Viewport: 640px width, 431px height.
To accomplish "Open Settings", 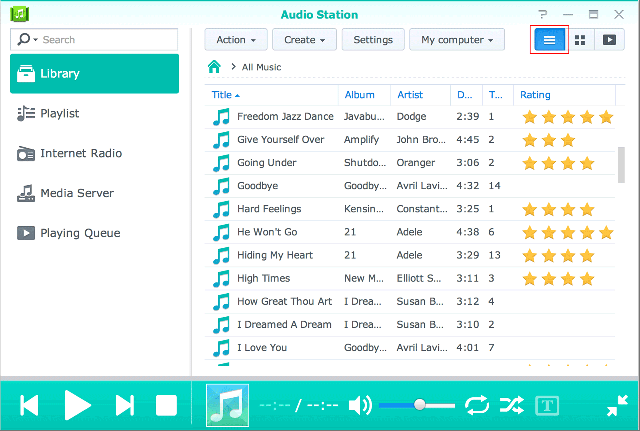I will coord(373,40).
